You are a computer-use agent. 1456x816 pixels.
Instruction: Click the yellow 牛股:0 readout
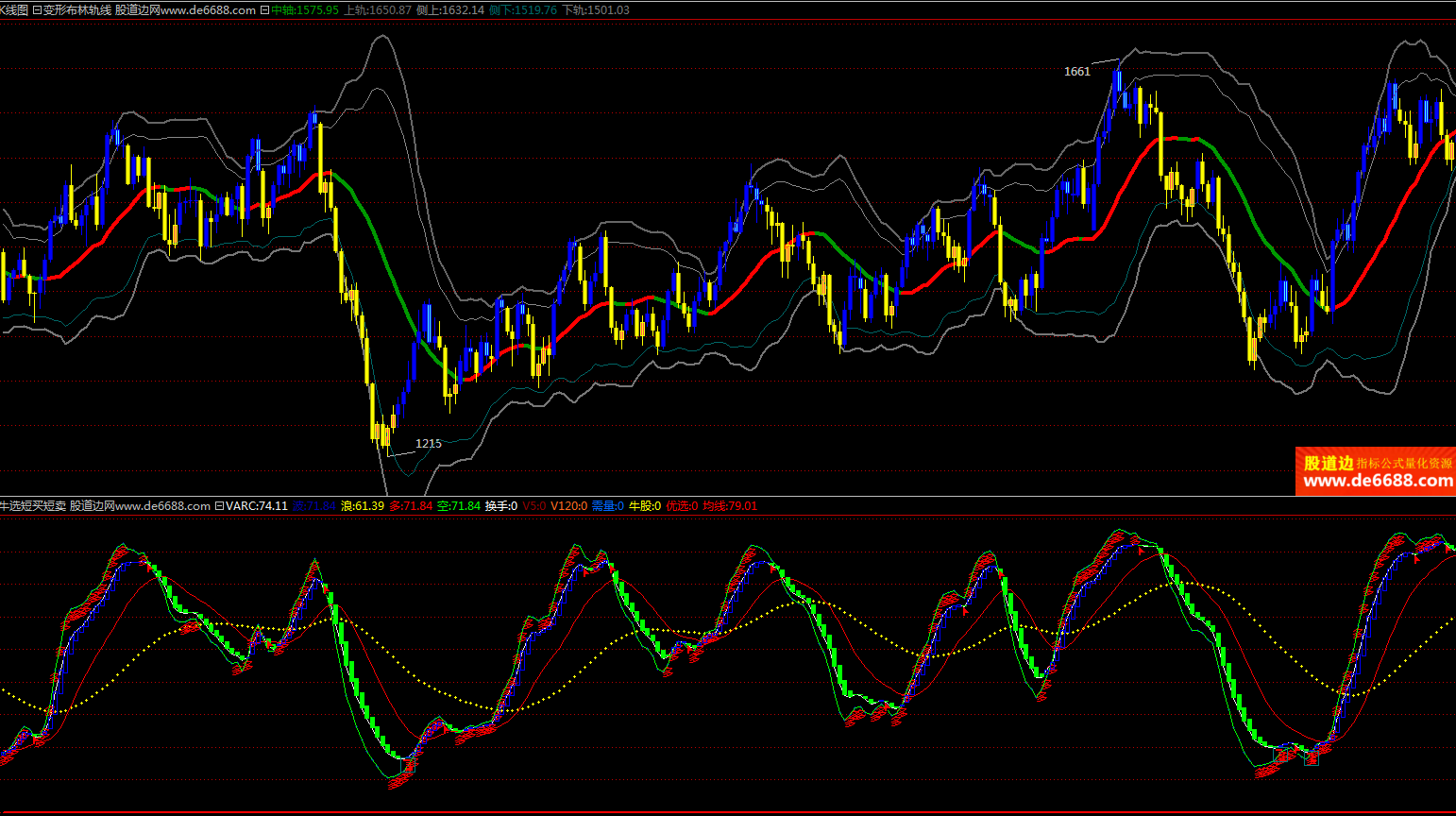645,506
